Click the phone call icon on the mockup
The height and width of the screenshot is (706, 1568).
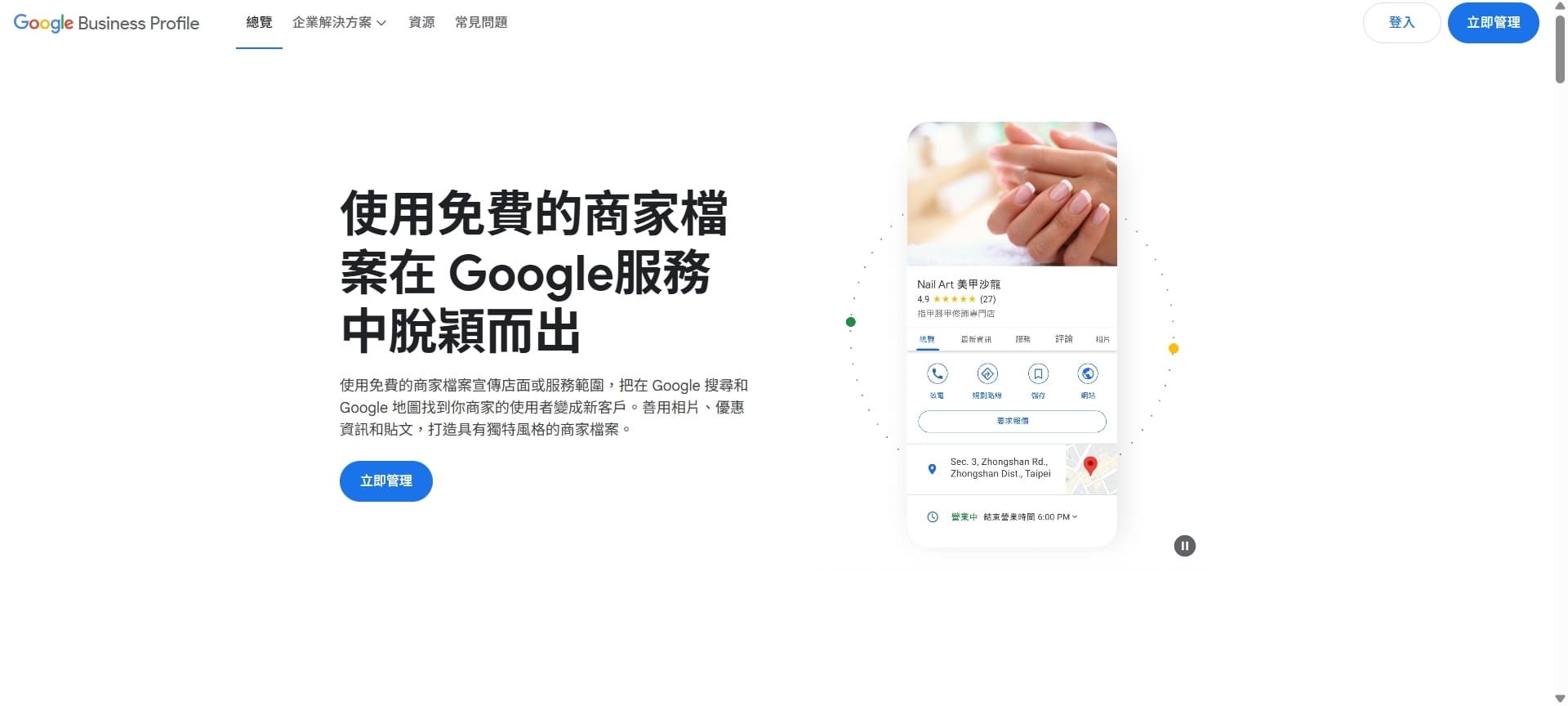click(937, 373)
